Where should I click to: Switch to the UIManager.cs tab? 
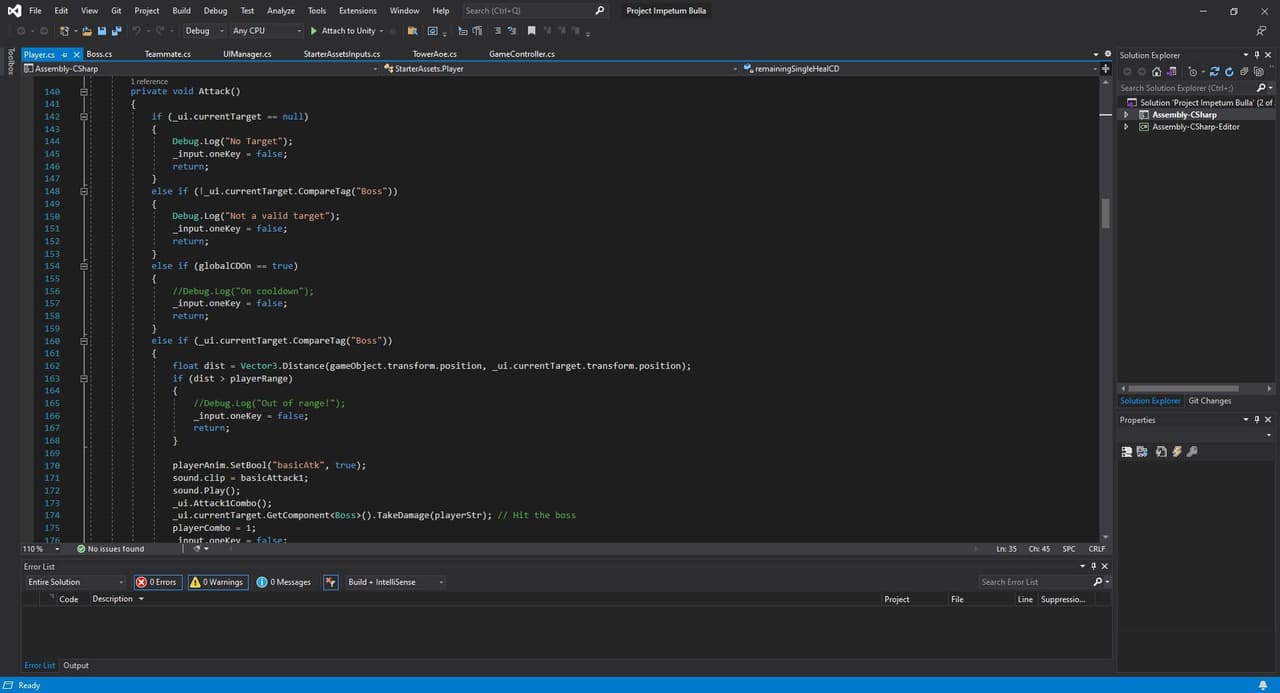tap(247, 54)
